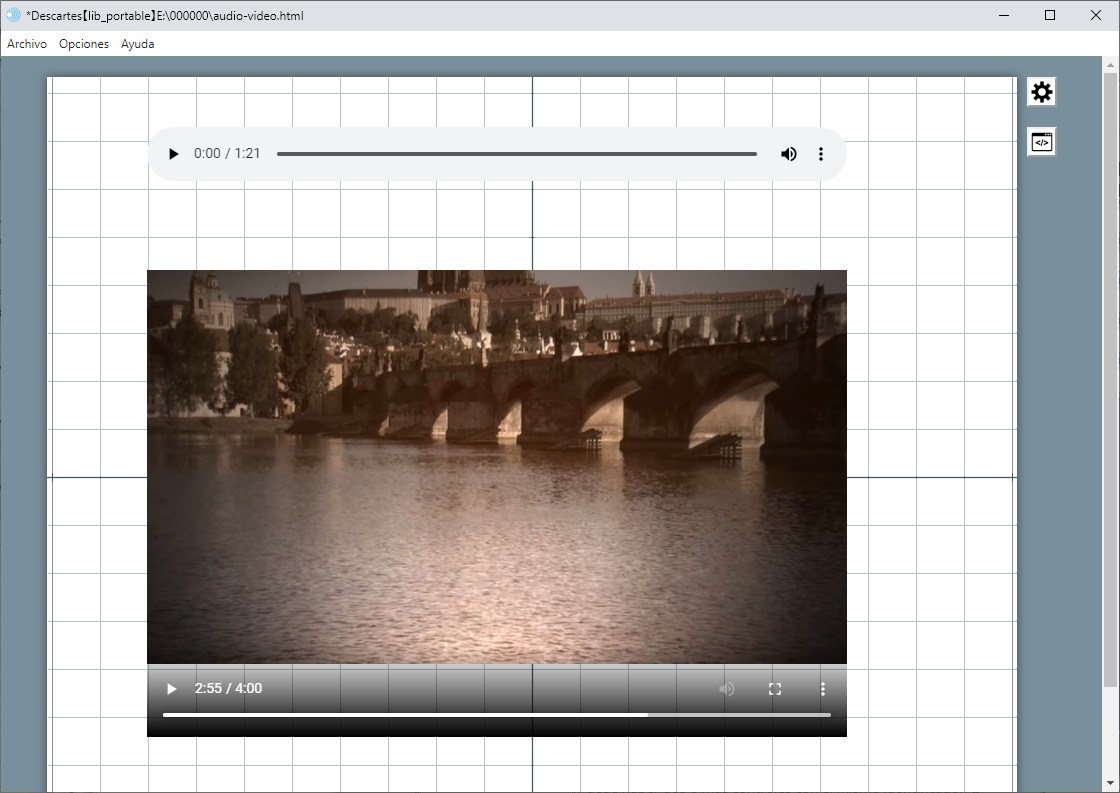Enter video fullscreen mode
Image resolution: width=1120 pixels, height=793 pixels.
(774, 689)
